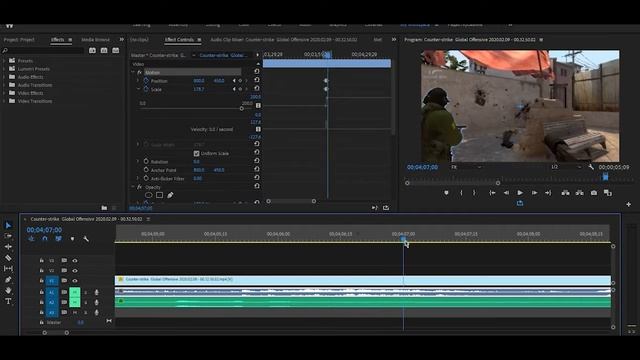Open the Fit zoom level dropdown

(467, 167)
